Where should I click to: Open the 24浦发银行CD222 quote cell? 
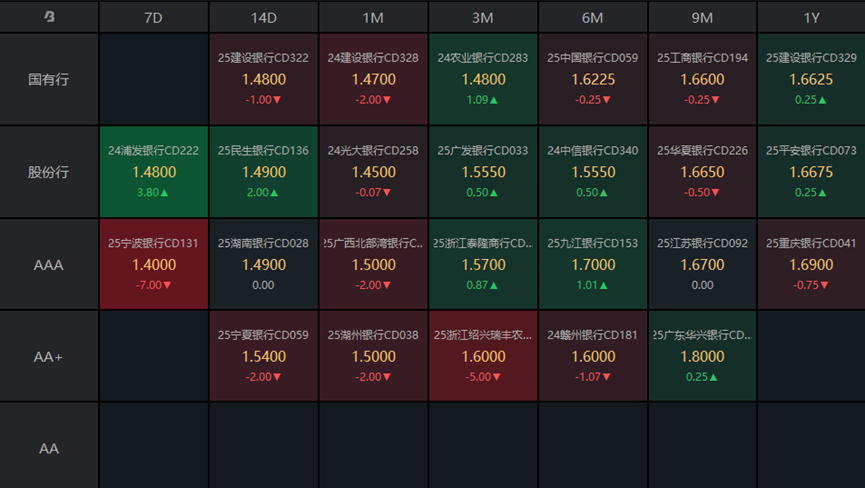(154, 172)
